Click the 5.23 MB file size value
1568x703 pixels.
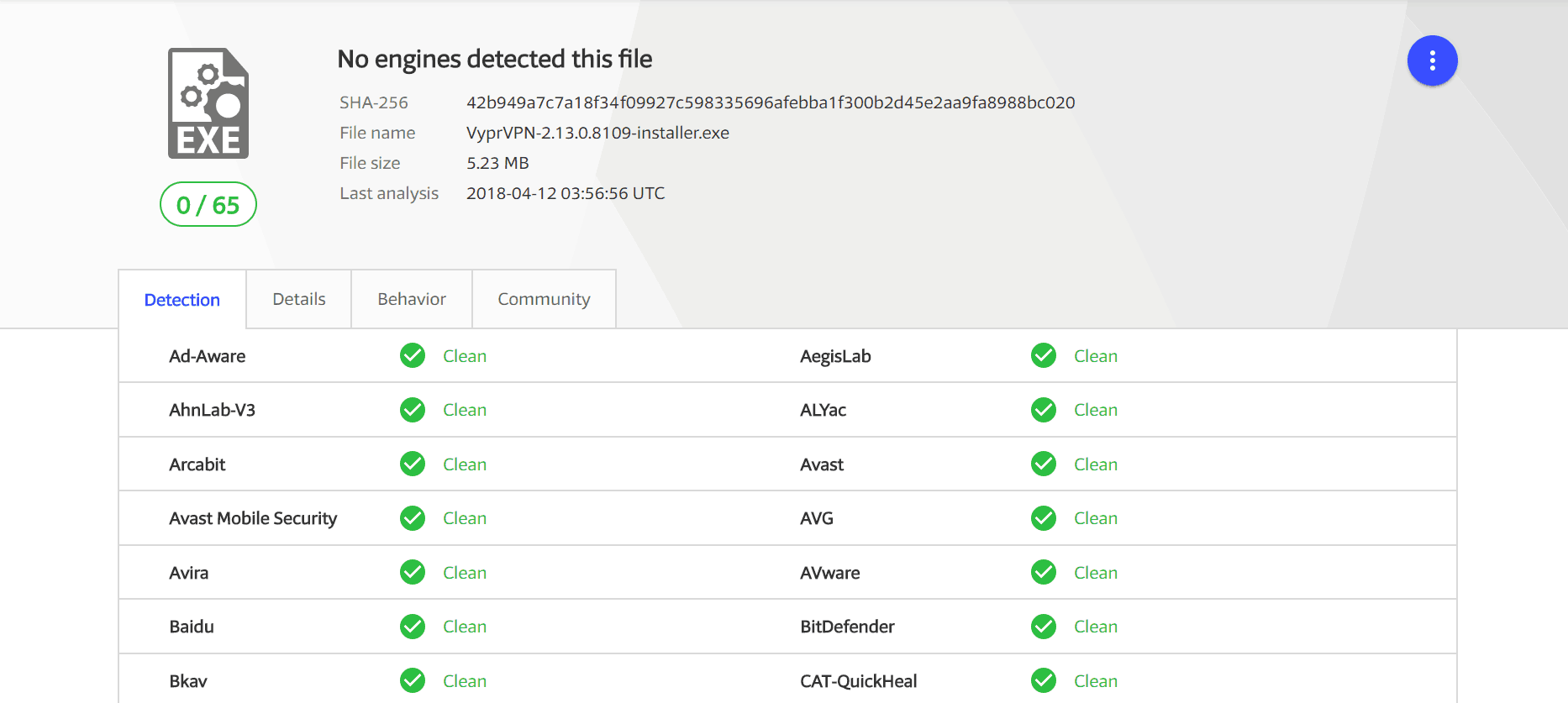click(497, 163)
